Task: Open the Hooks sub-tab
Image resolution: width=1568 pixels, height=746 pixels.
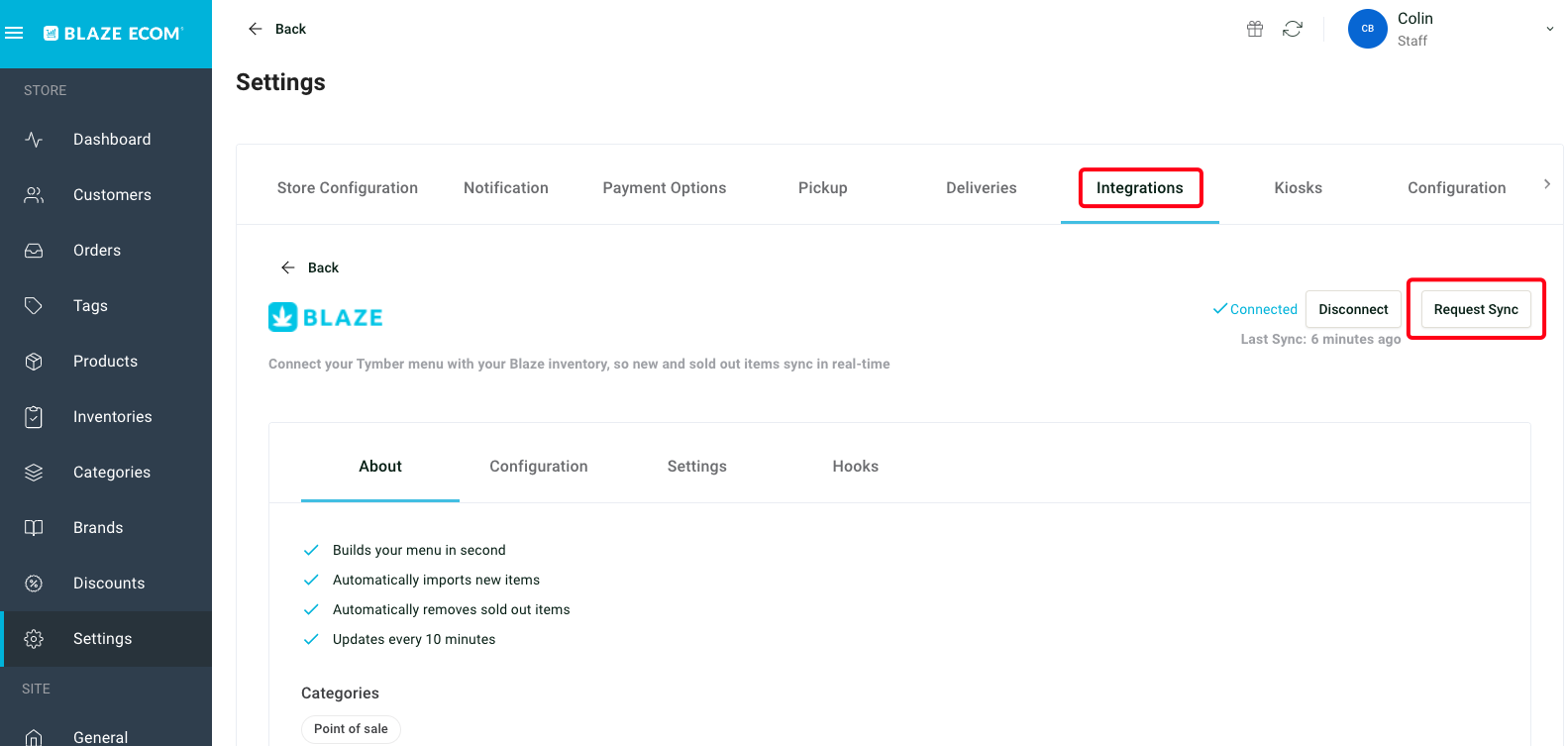Action: (856, 467)
